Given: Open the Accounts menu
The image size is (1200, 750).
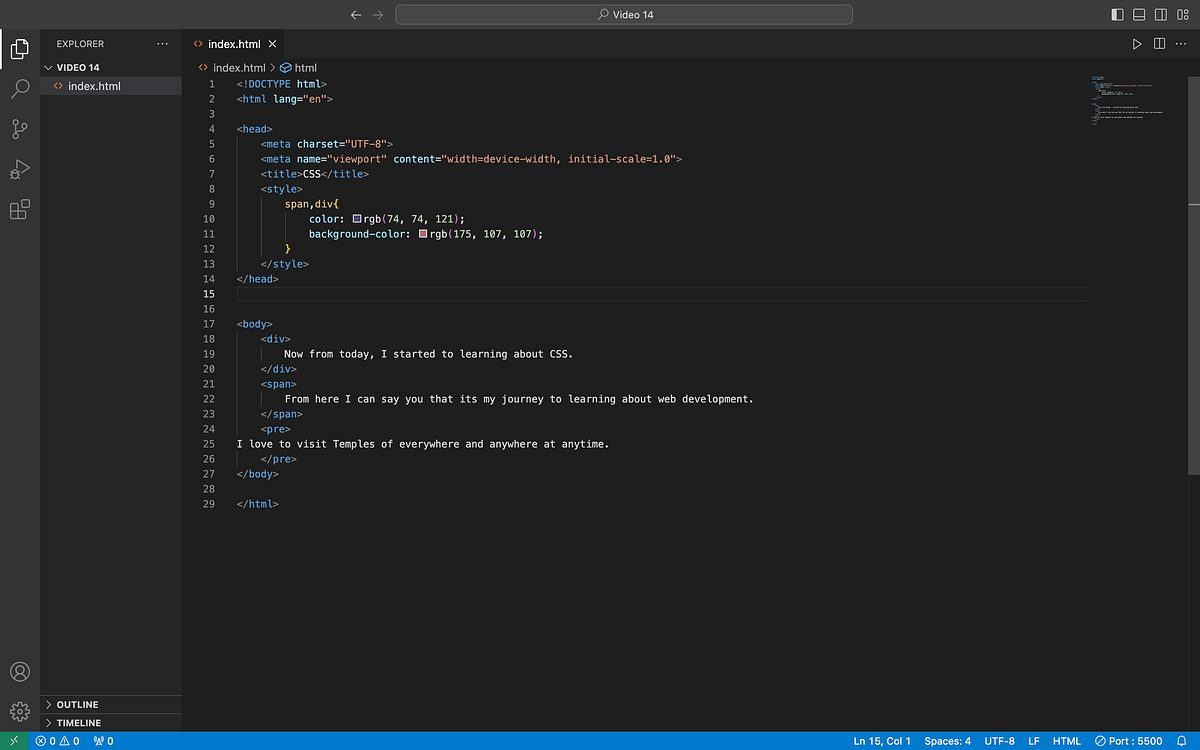Looking at the screenshot, I should click(19, 672).
